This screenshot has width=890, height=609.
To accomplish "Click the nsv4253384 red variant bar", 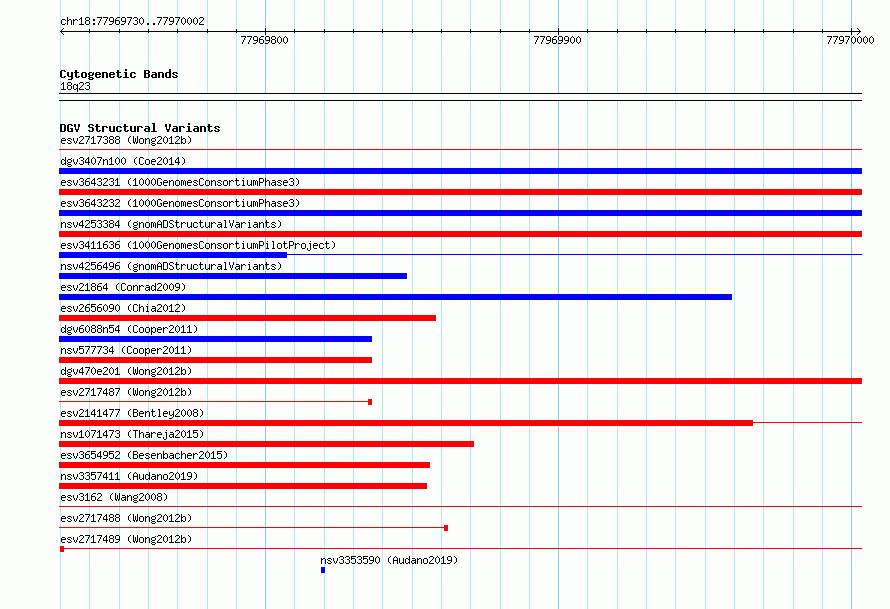I will 460,234.
